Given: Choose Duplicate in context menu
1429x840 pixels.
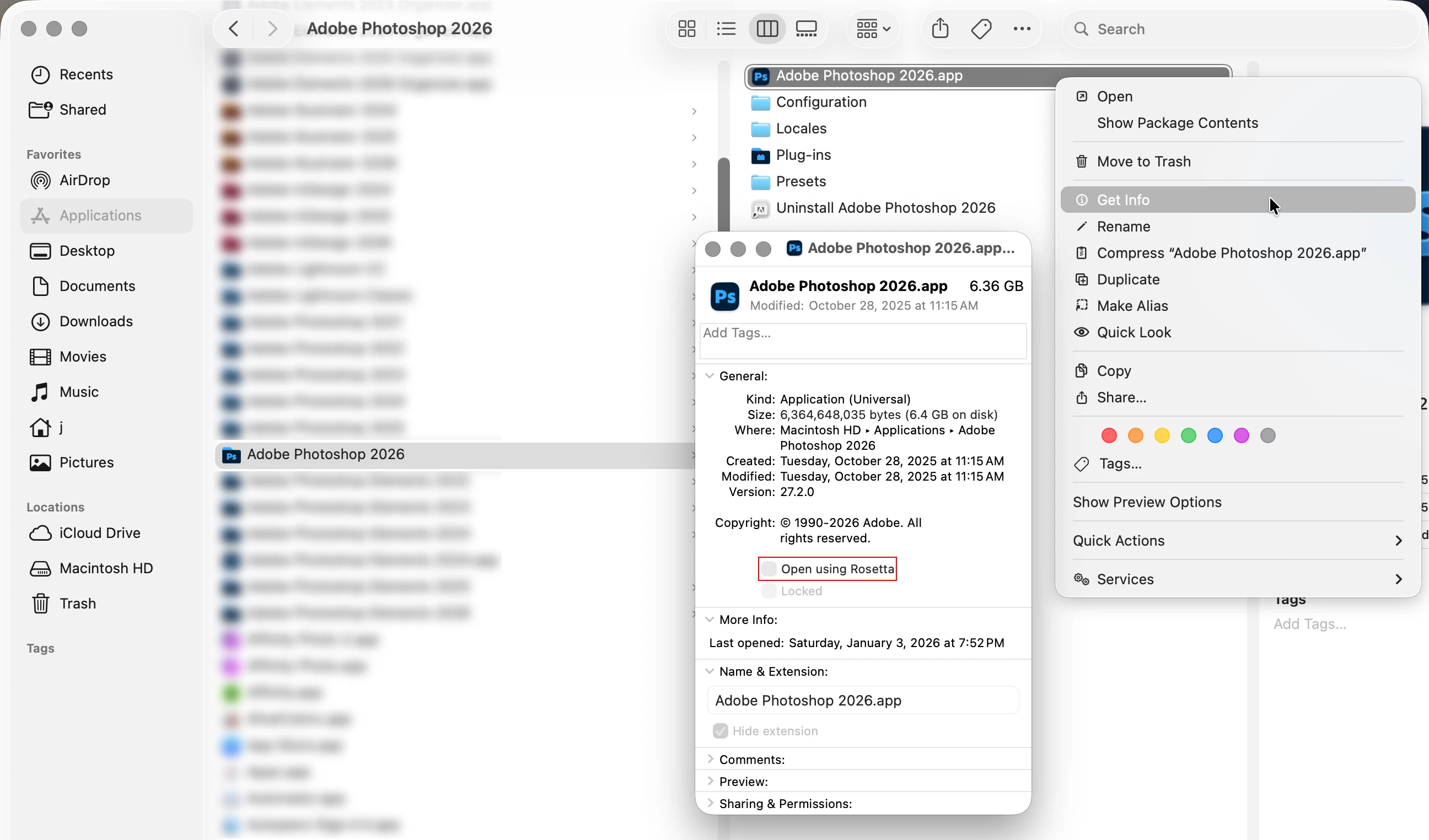Looking at the screenshot, I should pyautogui.click(x=1238, y=279).
